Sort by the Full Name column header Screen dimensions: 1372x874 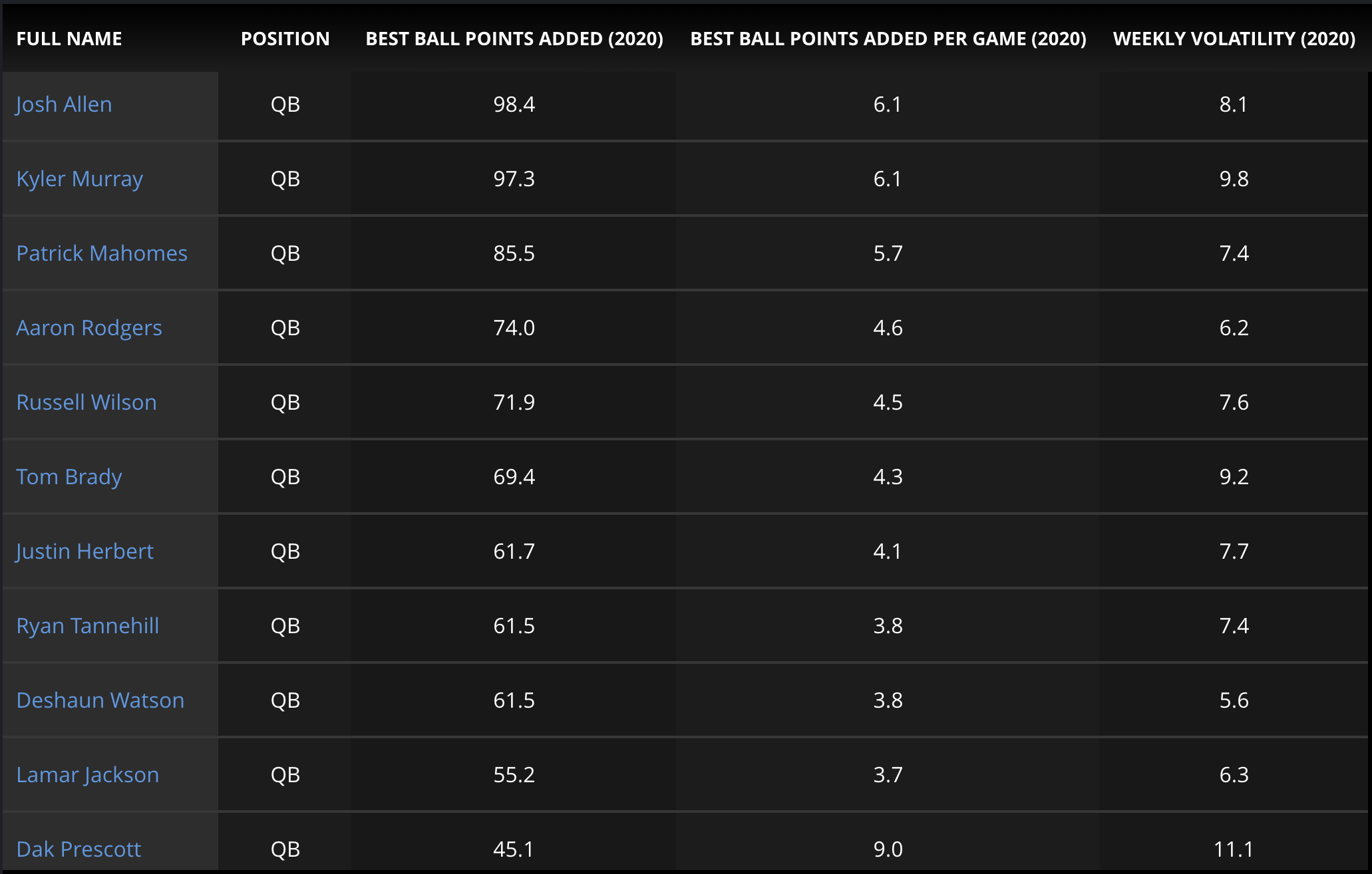69,39
